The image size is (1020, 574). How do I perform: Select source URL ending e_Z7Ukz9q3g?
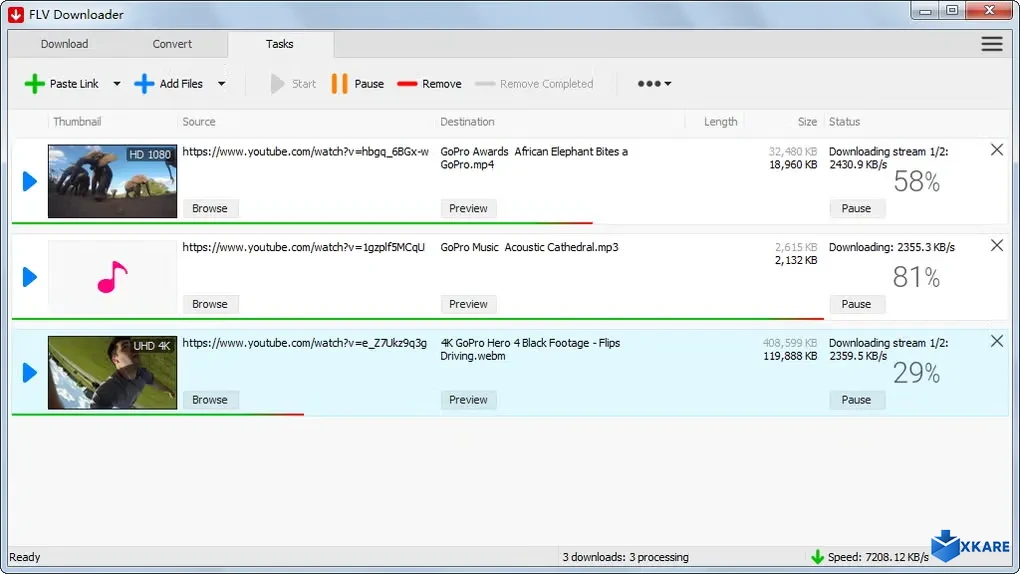tap(304, 343)
